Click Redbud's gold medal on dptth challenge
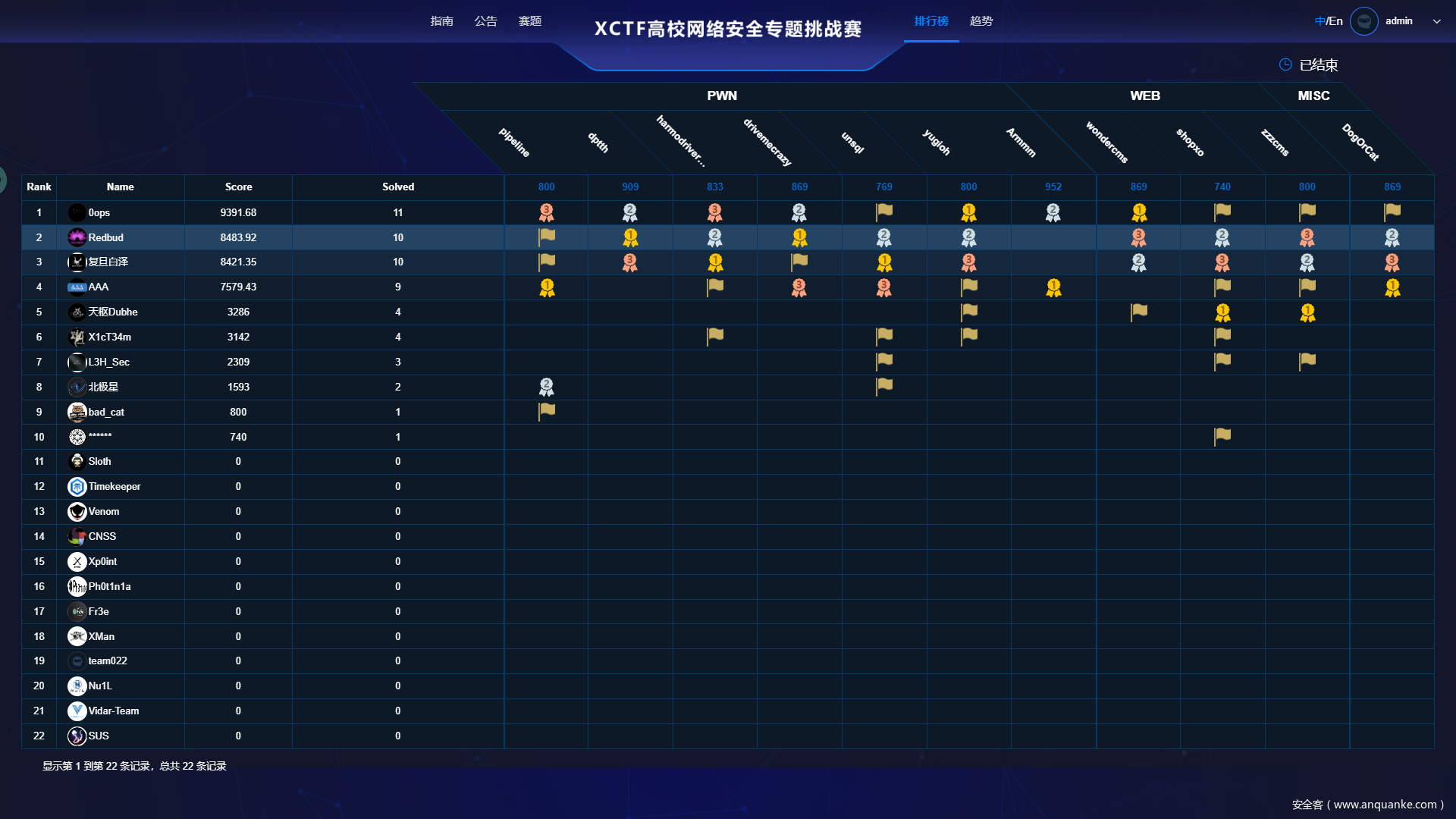The height and width of the screenshot is (819, 1456). [x=630, y=237]
